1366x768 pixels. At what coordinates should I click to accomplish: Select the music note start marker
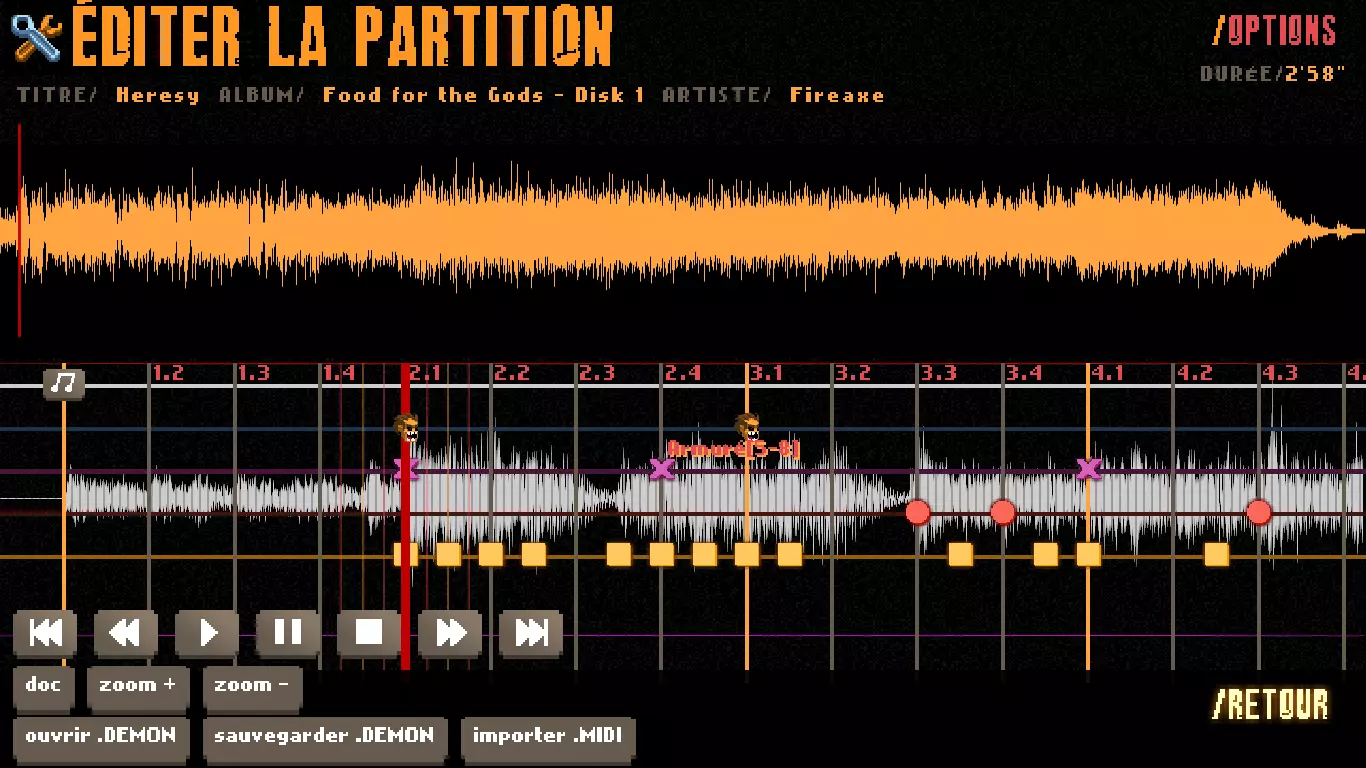pos(64,383)
